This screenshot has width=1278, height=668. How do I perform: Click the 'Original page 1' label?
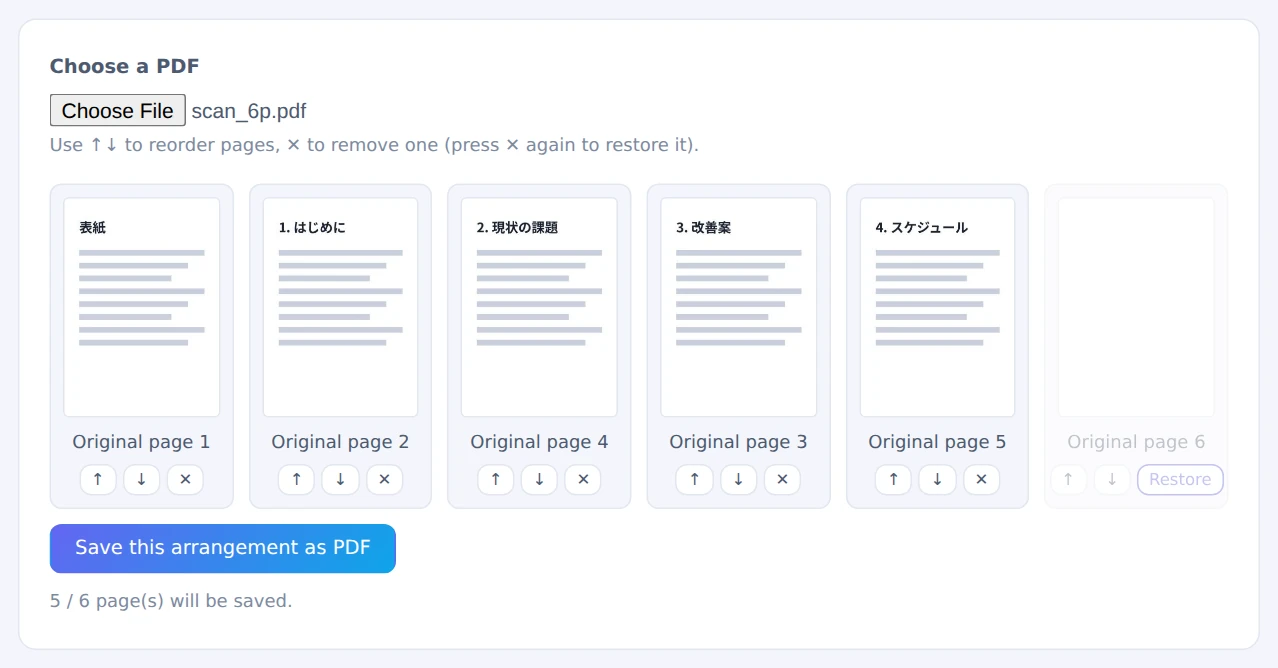tap(141, 442)
